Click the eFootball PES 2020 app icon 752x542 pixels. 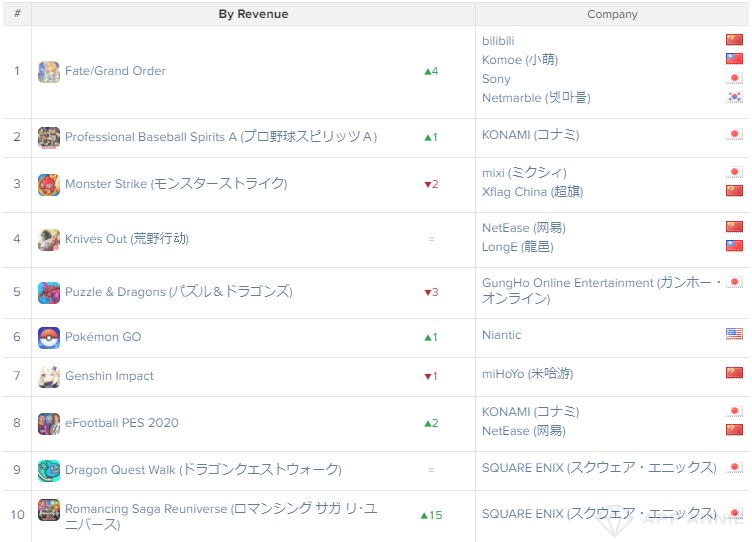pos(49,424)
